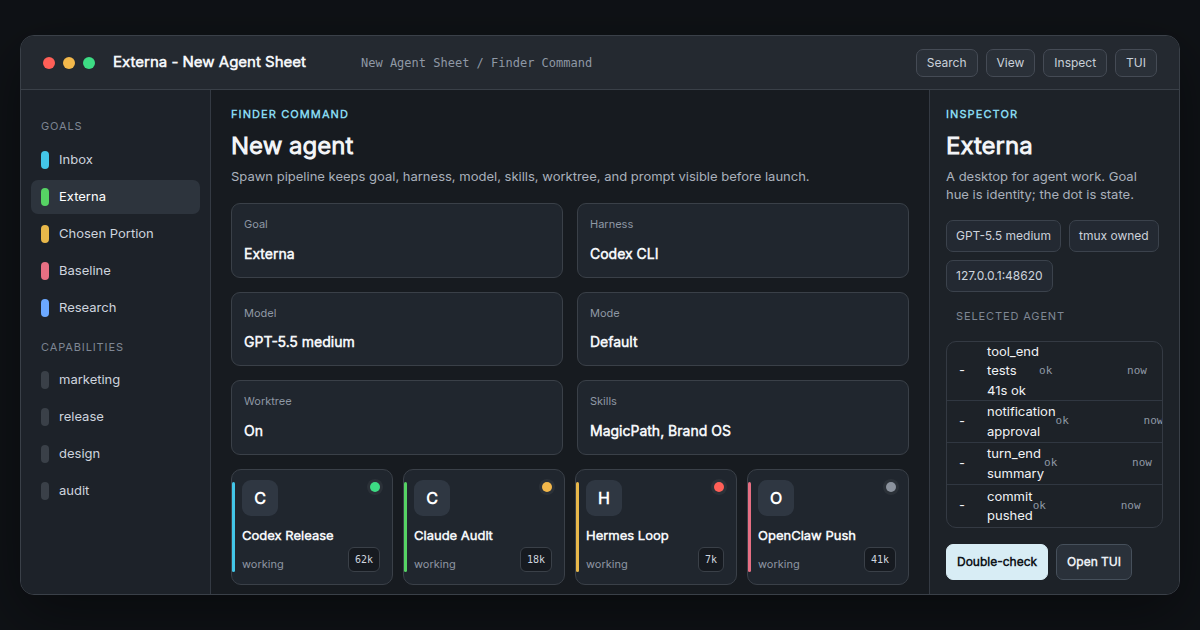Toggle the Worktree field set to On
This screenshot has height=630, width=1200.
(397, 417)
